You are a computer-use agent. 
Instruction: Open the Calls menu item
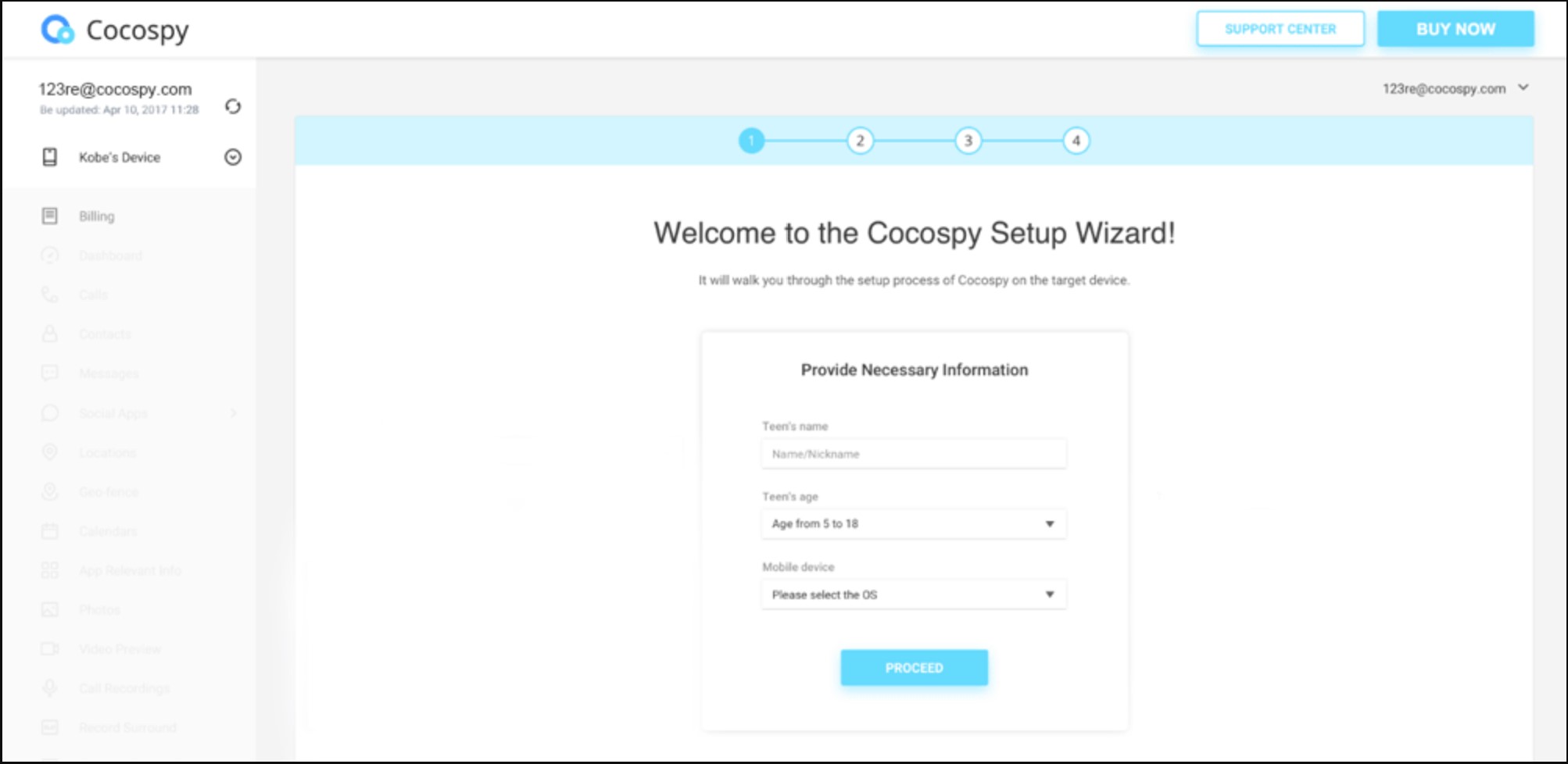(93, 295)
